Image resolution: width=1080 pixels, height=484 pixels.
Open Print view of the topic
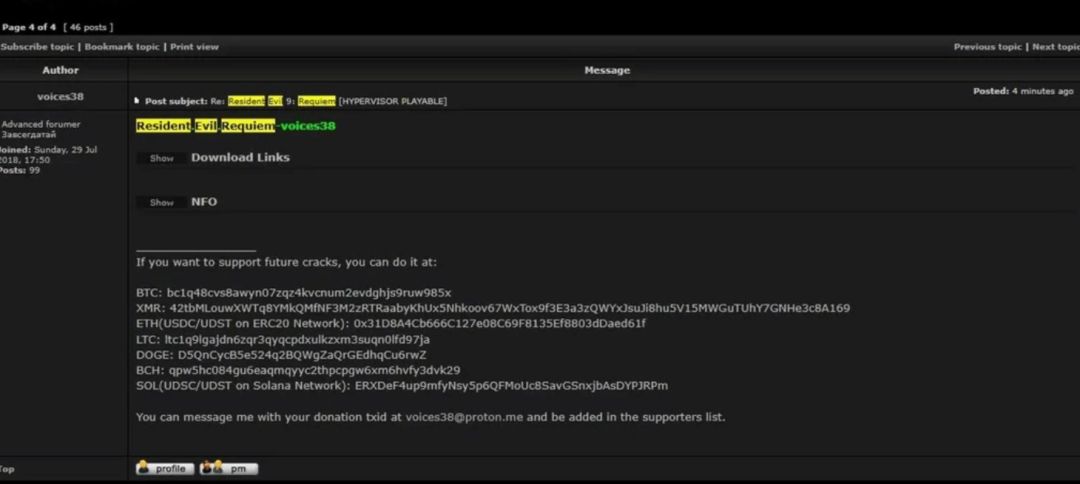tap(194, 47)
